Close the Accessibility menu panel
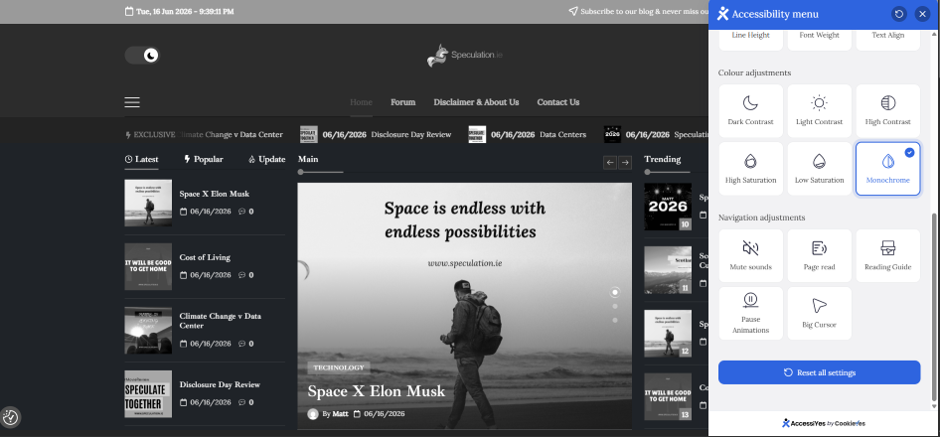 pyautogui.click(x=922, y=14)
